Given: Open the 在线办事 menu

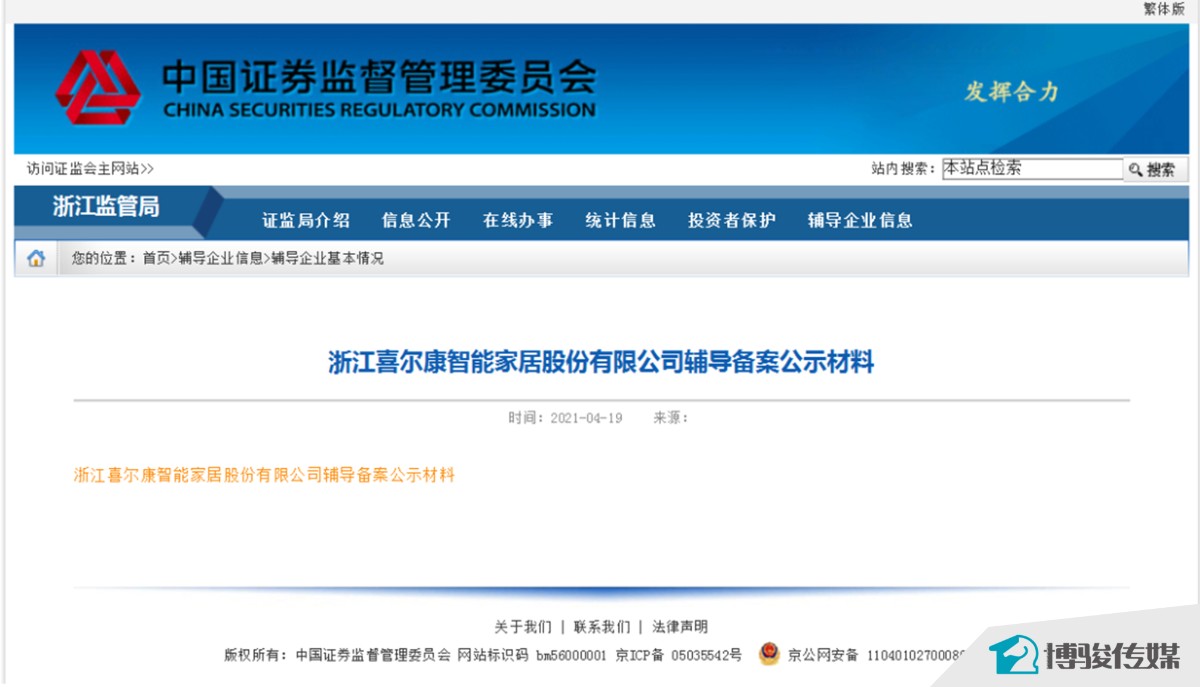Looking at the screenshot, I should coord(518,220).
